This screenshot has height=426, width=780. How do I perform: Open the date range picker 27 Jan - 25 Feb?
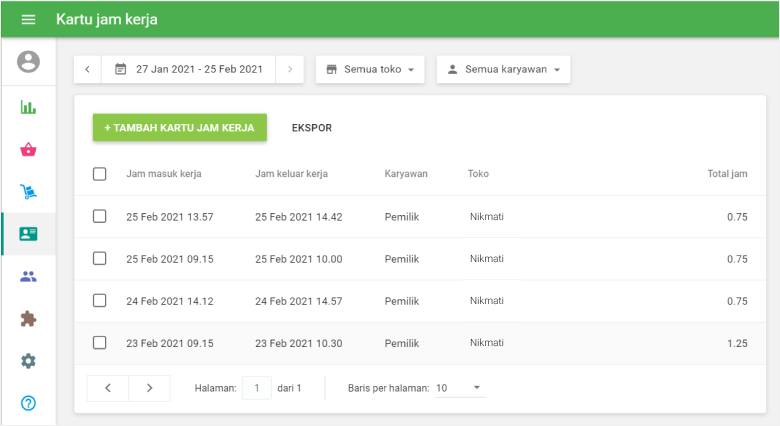(x=188, y=70)
